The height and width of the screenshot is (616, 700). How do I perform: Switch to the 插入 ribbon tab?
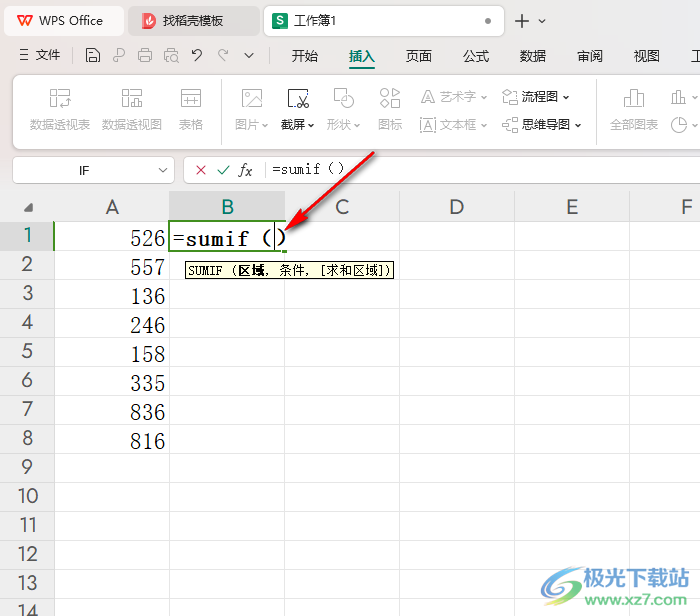click(x=362, y=56)
